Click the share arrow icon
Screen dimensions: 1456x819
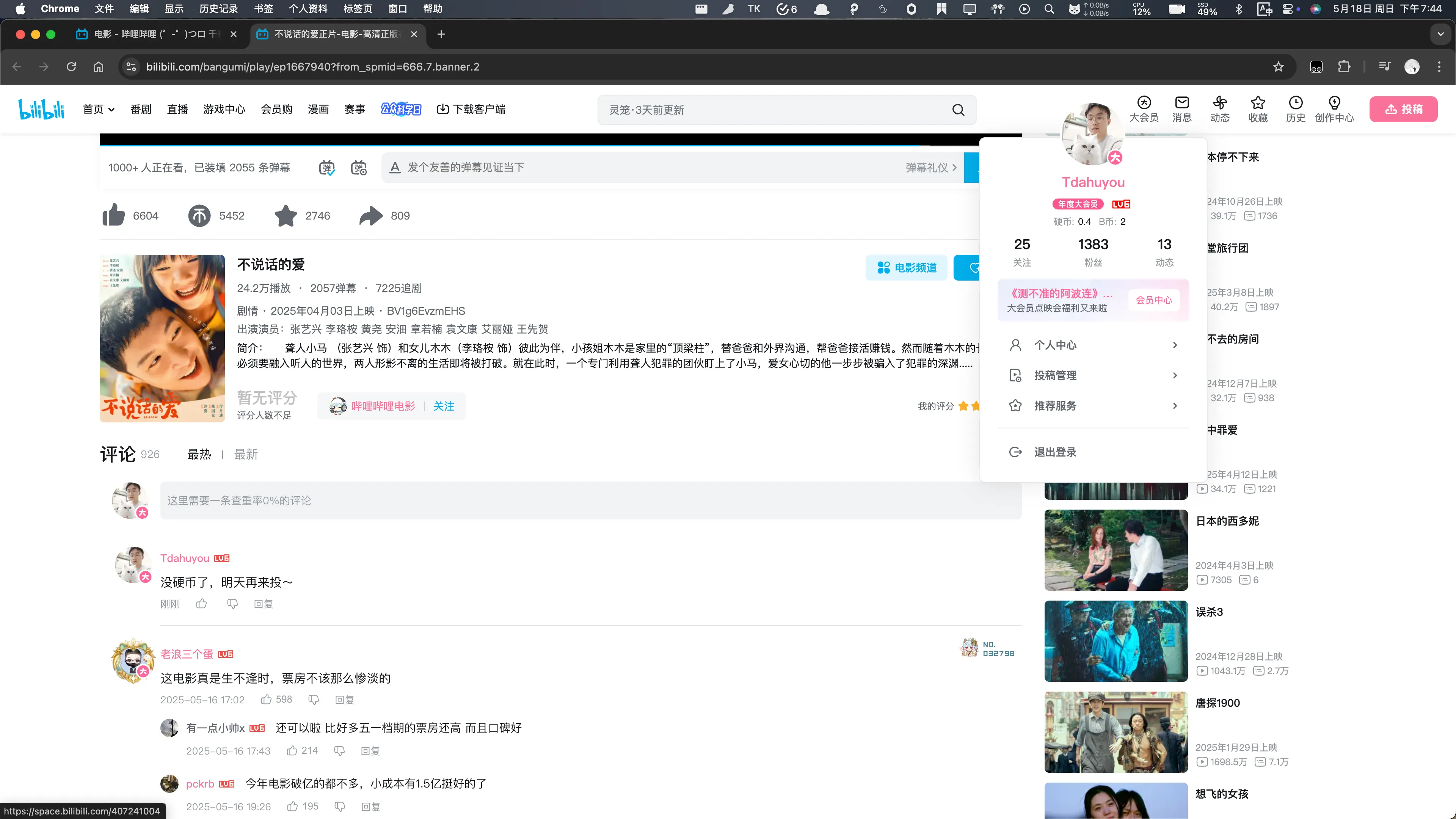click(x=371, y=215)
